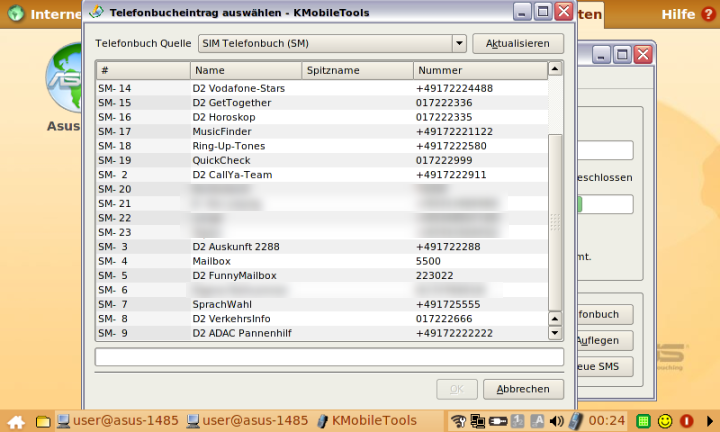Click the yellow smiley tray icon
The image size is (720, 432).
click(665, 421)
